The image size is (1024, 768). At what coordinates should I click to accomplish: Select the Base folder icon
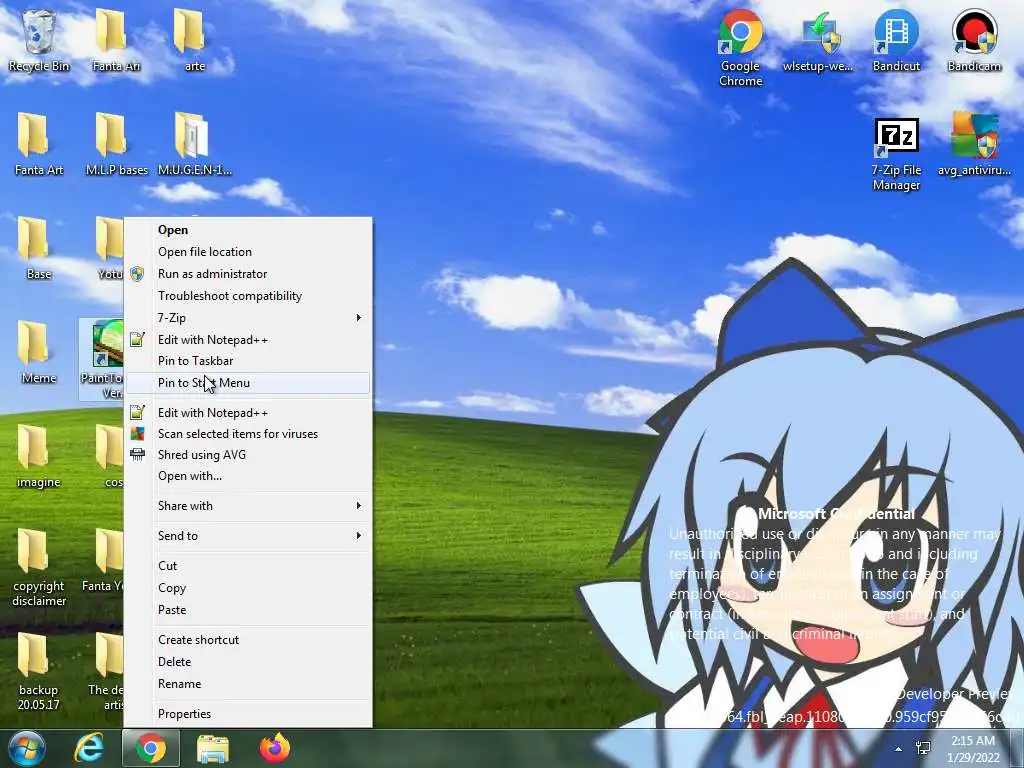[39, 248]
